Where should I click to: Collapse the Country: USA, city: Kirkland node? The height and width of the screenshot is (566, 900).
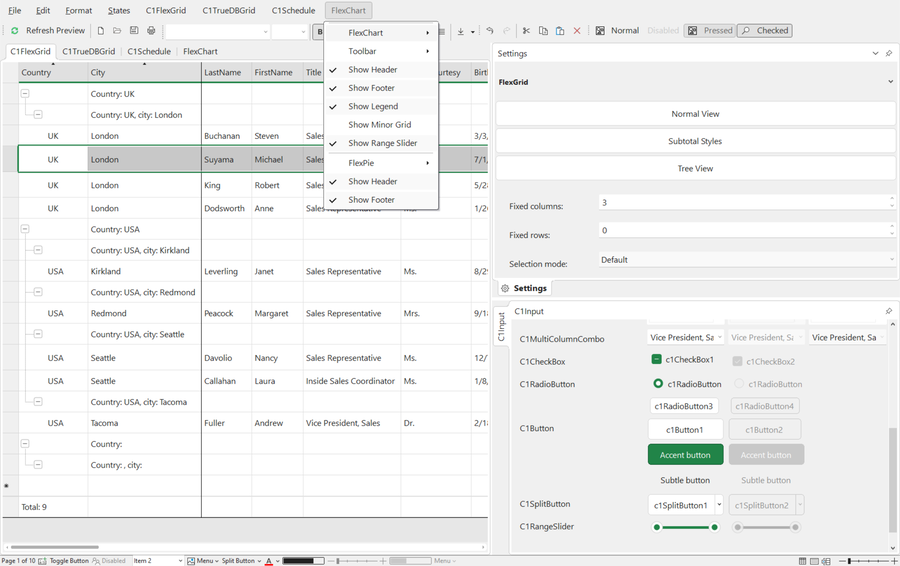(x=38, y=250)
